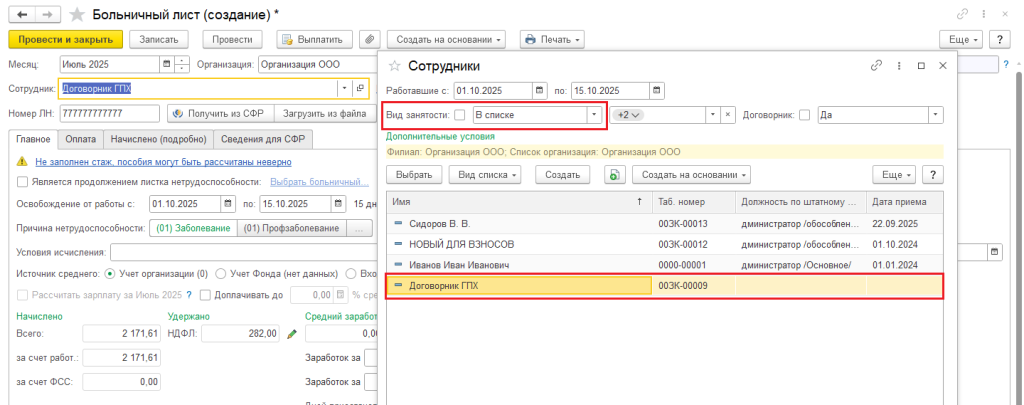Select Учет Фонда radio button
The width and height of the screenshot is (1024, 405).
coord(222,273)
